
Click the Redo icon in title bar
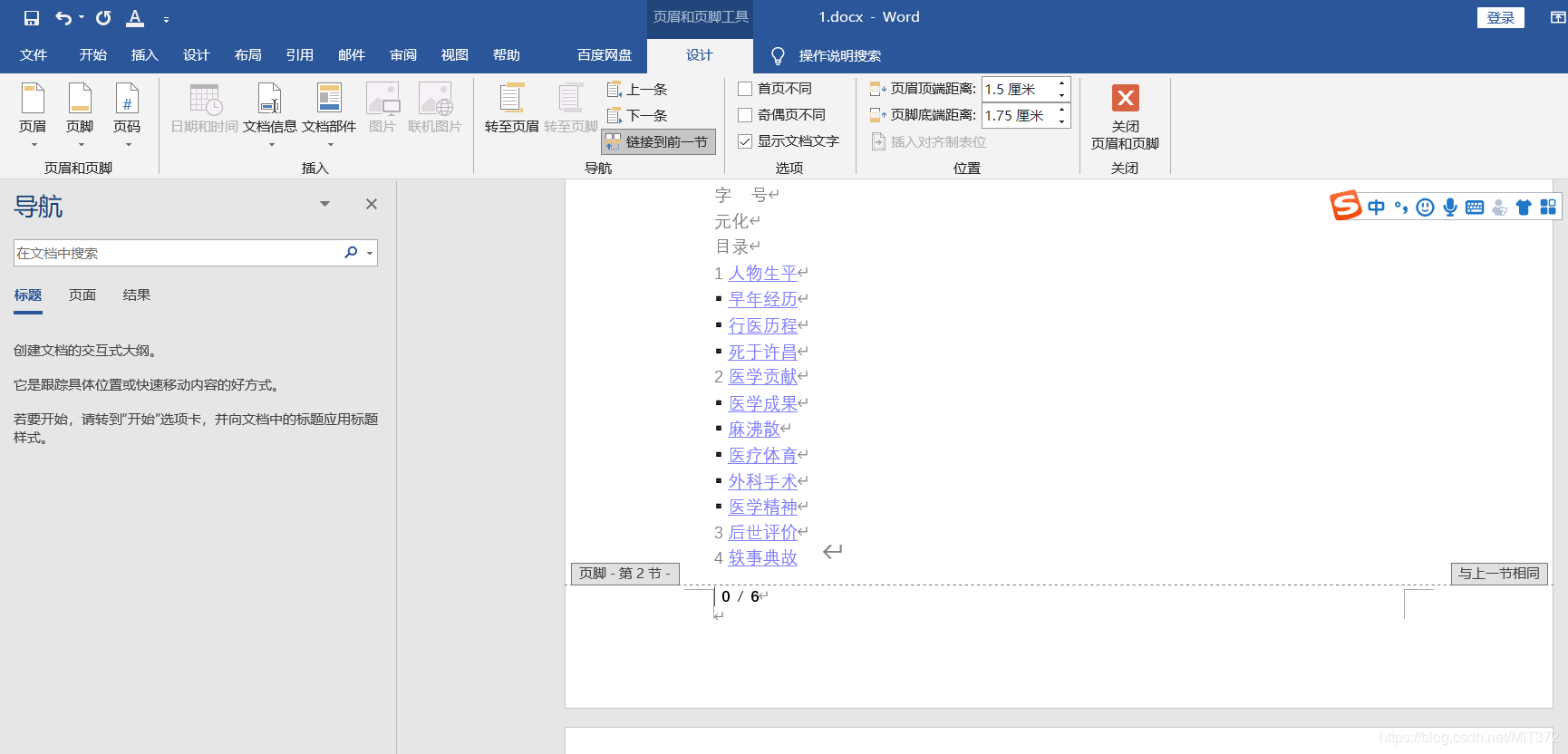[x=103, y=18]
